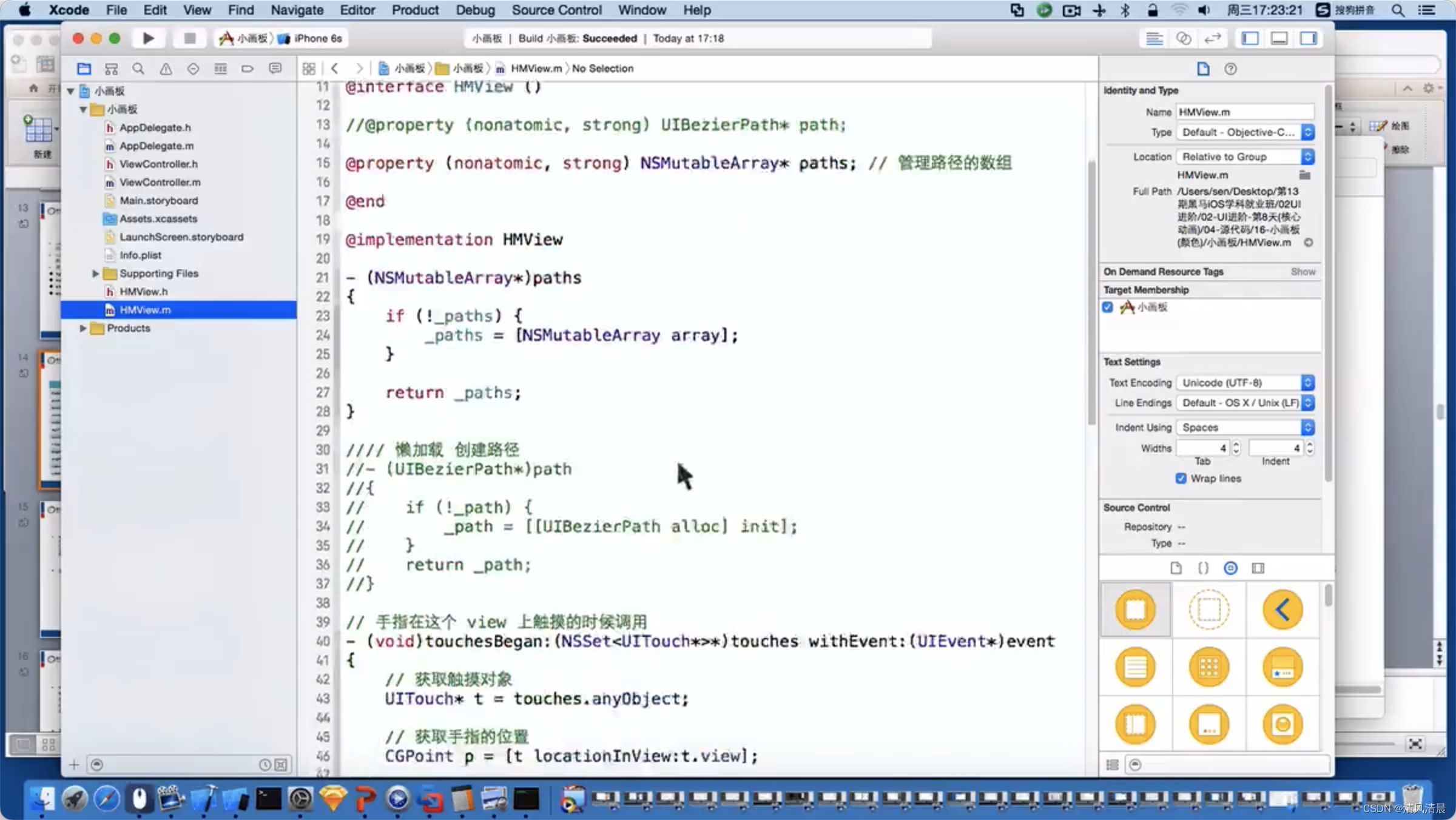Open the Find menu
Screen dimensions: 1456x820
tap(241, 10)
